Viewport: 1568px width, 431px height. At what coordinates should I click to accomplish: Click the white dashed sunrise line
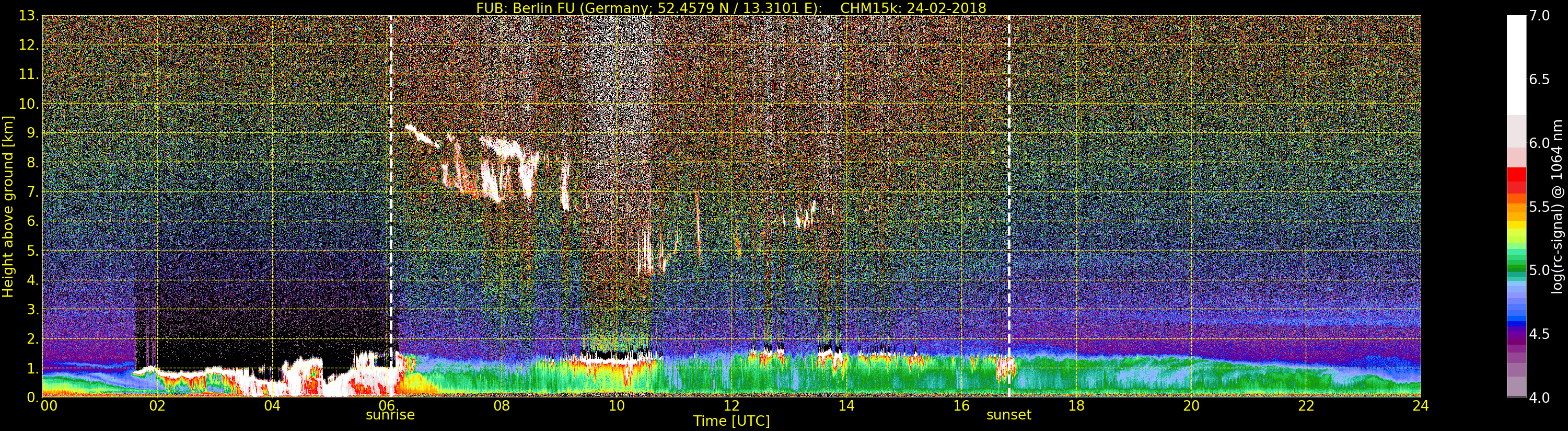pos(391,206)
